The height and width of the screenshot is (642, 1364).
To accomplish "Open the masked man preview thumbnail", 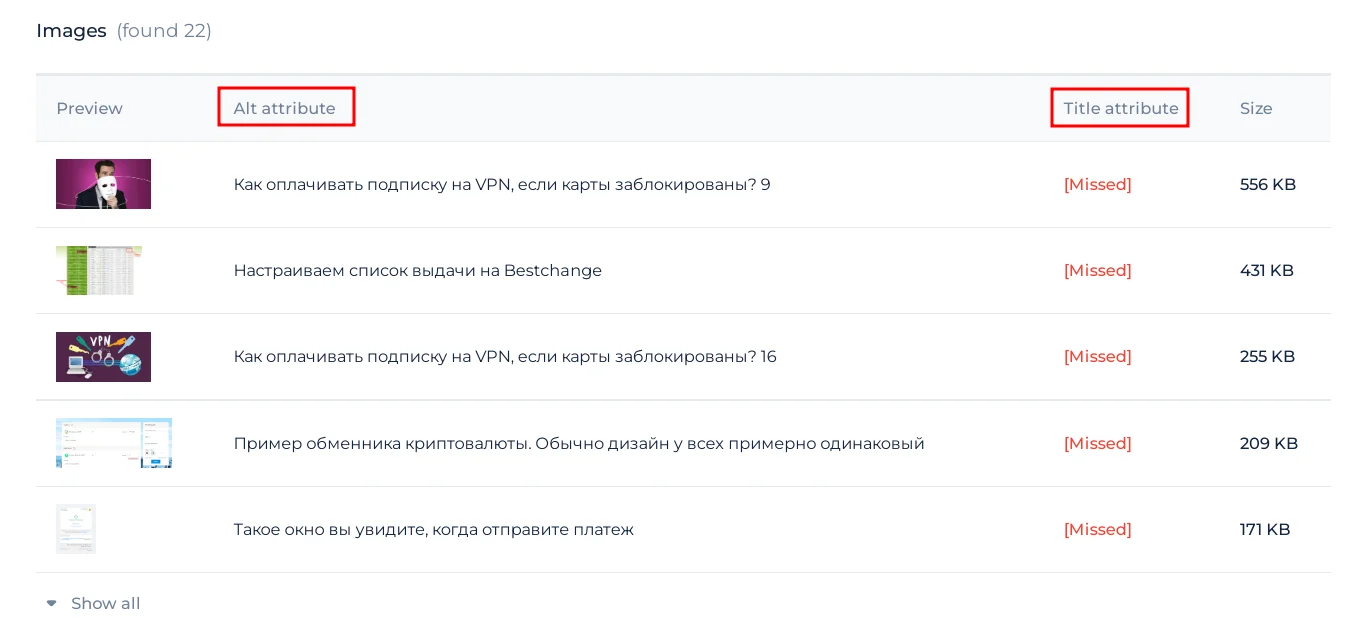I will (103, 184).
